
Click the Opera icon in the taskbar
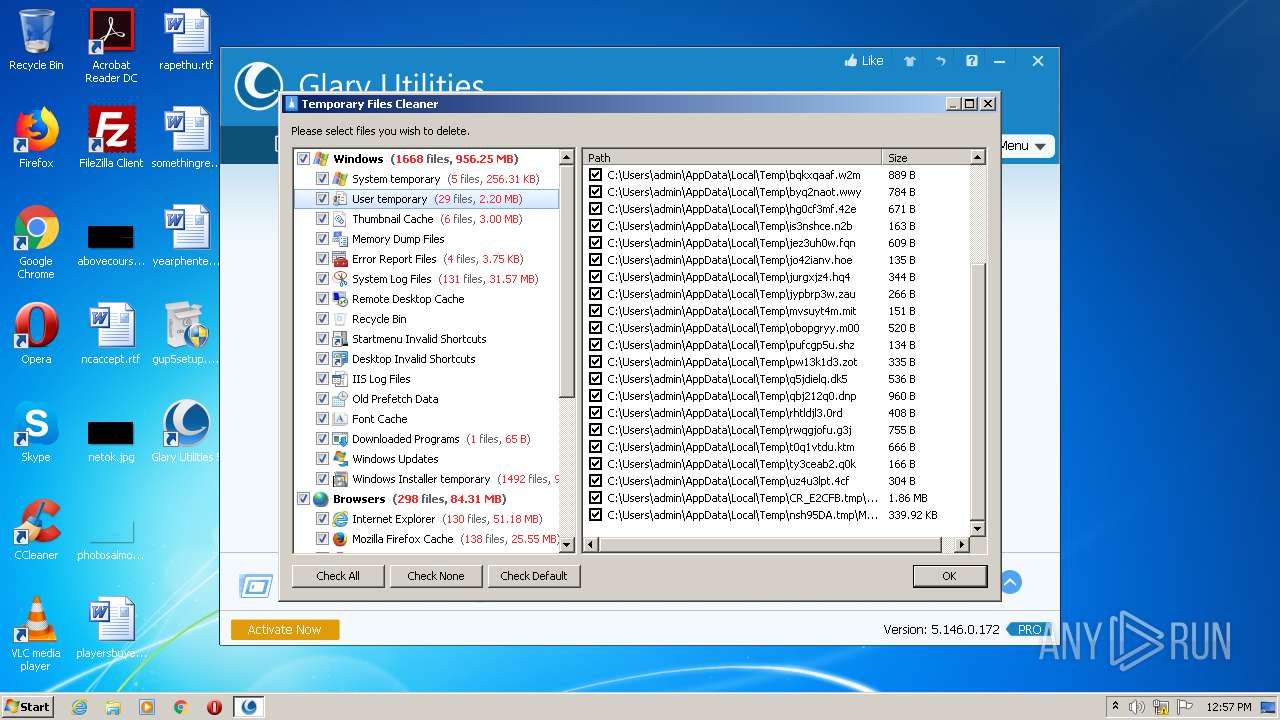[x=214, y=707]
